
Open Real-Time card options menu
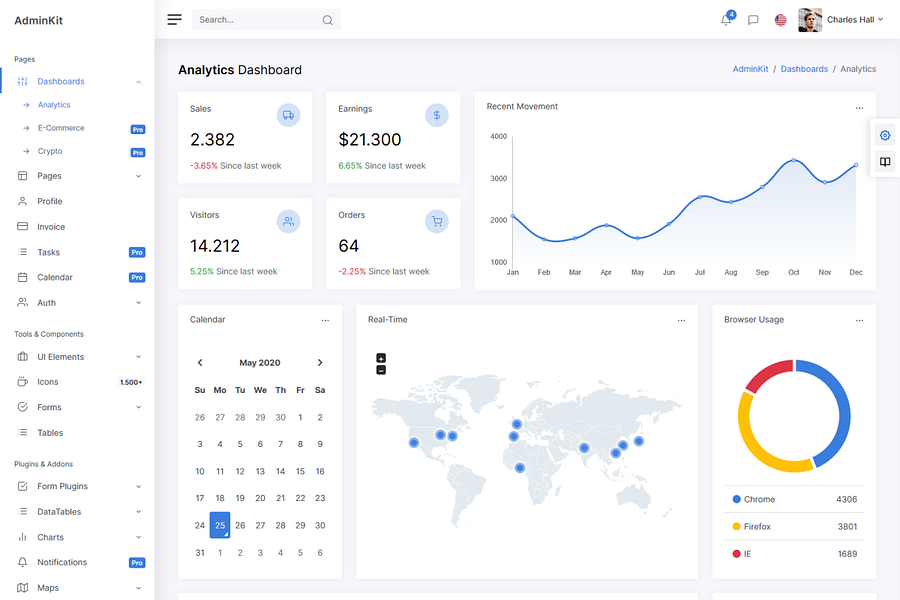681,320
